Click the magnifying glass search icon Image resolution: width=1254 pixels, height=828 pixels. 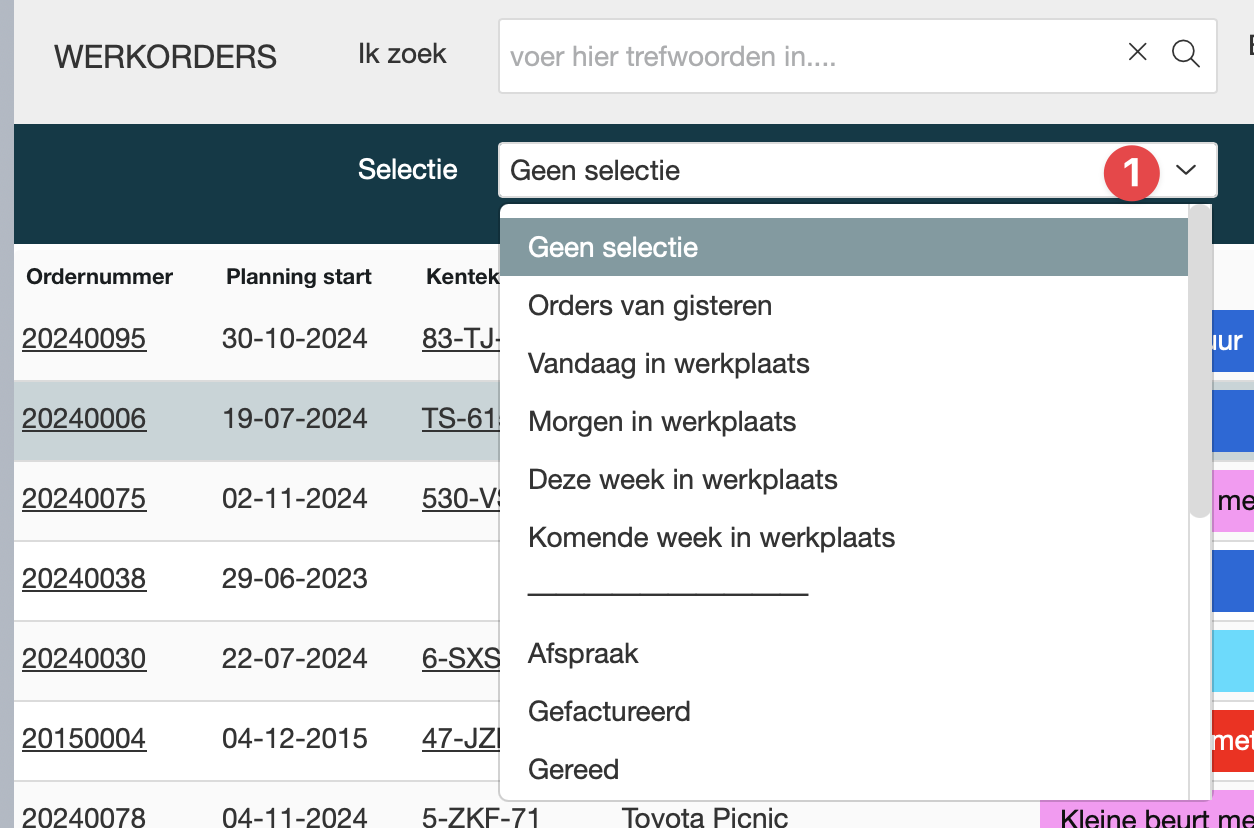pyautogui.click(x=1185, y=54)
